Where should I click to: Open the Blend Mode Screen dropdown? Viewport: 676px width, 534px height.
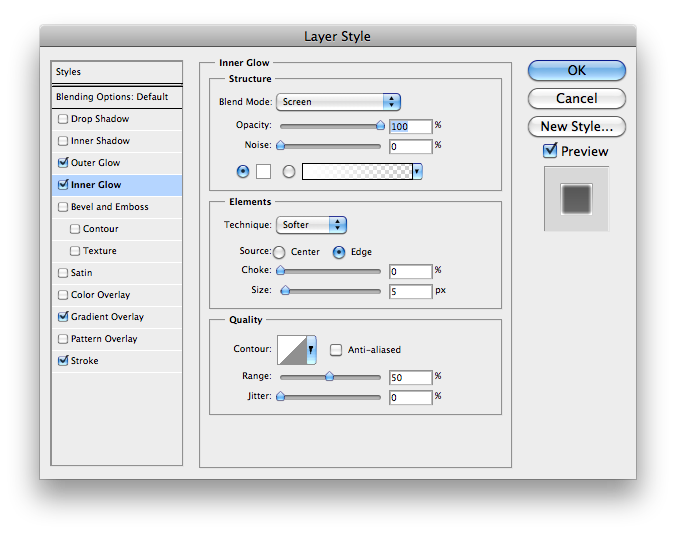click(x=338, y=102)
